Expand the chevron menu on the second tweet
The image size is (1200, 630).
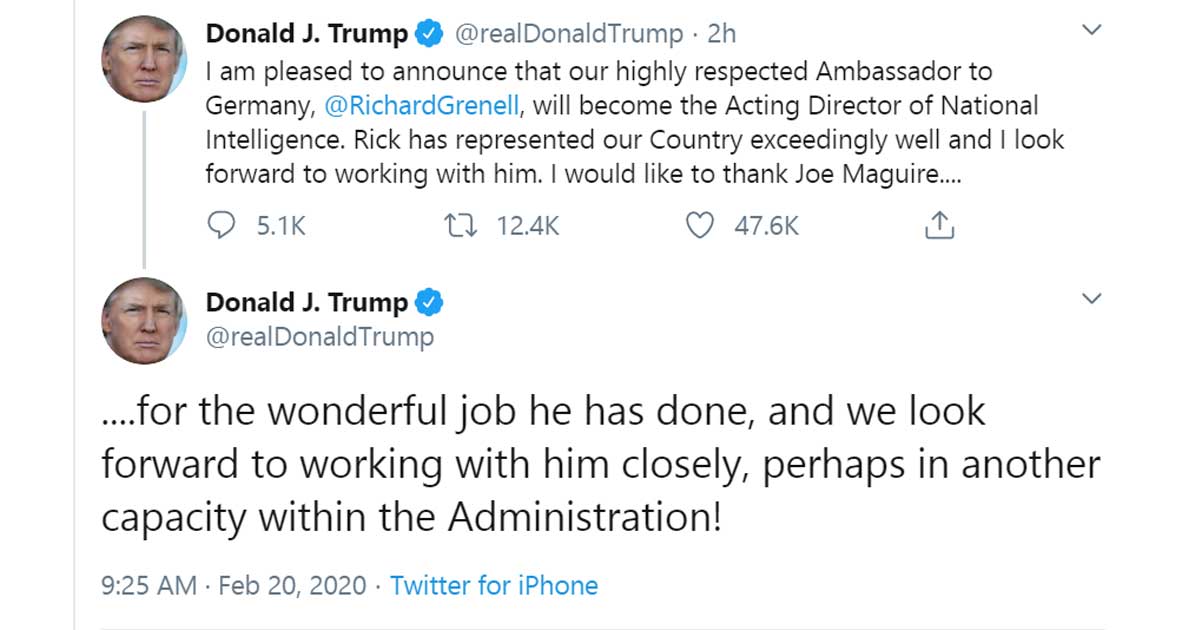tap(1092, 299)
